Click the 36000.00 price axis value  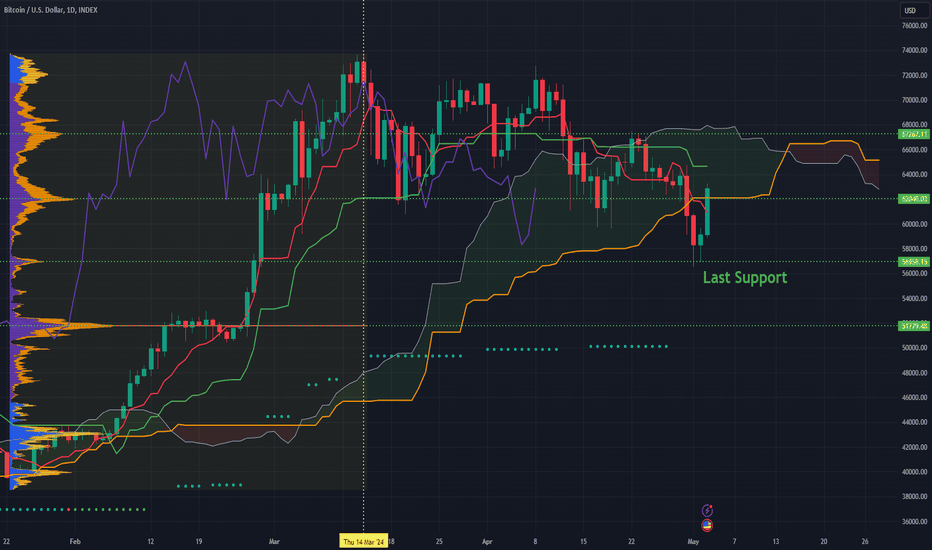point(914,521)
